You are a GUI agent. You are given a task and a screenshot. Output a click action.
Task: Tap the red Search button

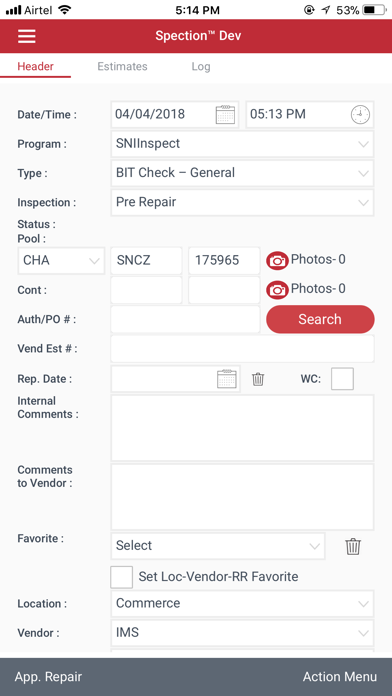pyautogui.click(x=320, y=319)
